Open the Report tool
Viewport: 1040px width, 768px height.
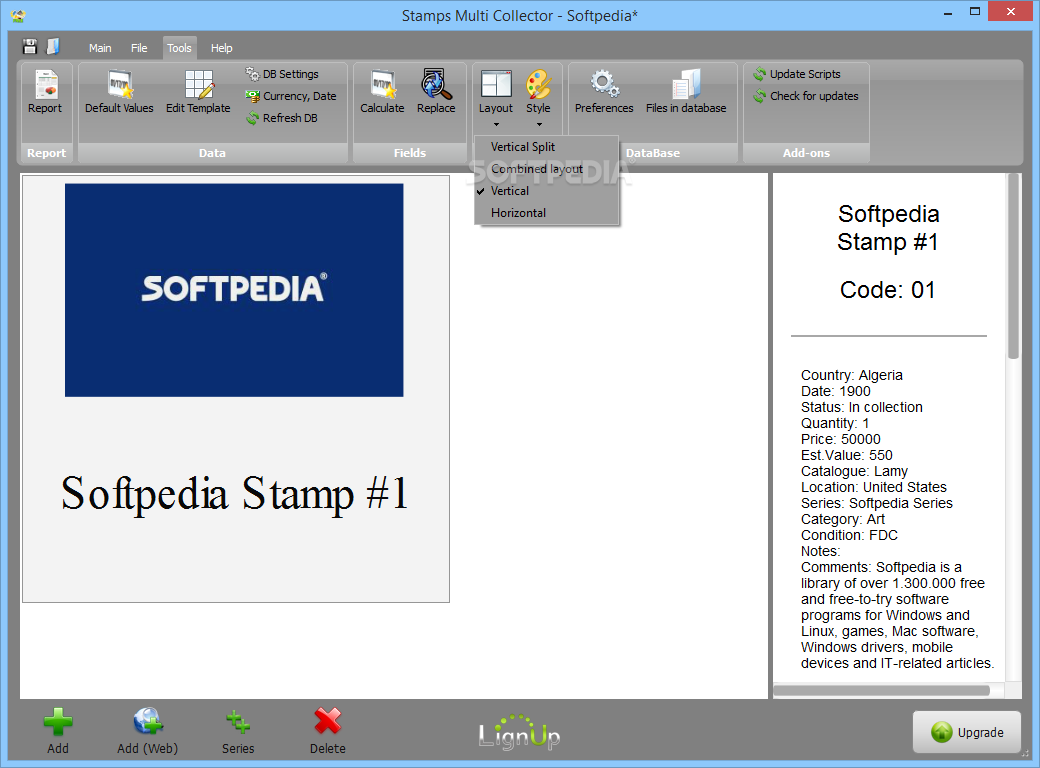pyautogui.click(x=45, y=92)
